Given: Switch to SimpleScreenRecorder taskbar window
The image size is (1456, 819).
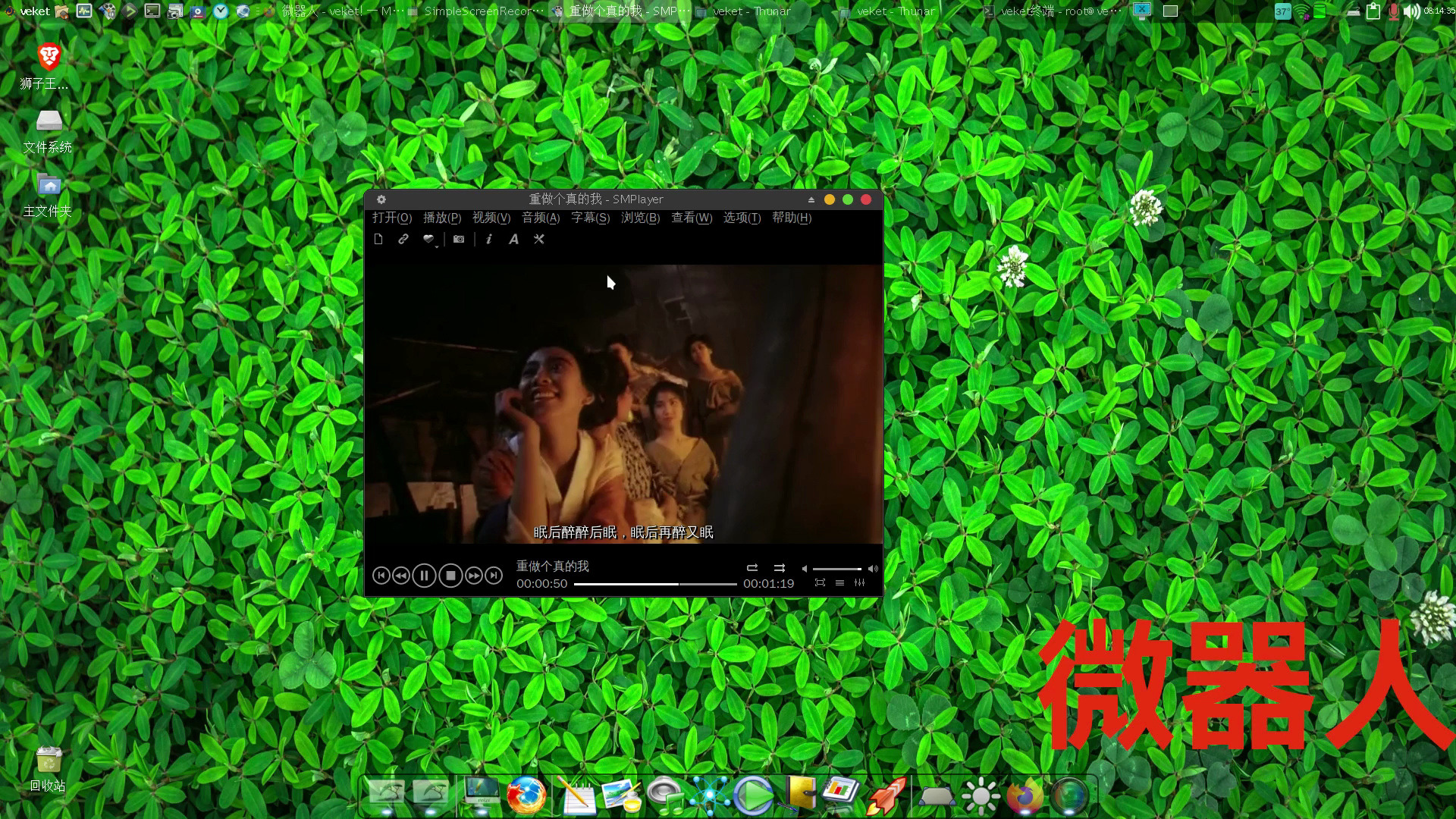Looking at the screenshot, I should click(476, 11).
